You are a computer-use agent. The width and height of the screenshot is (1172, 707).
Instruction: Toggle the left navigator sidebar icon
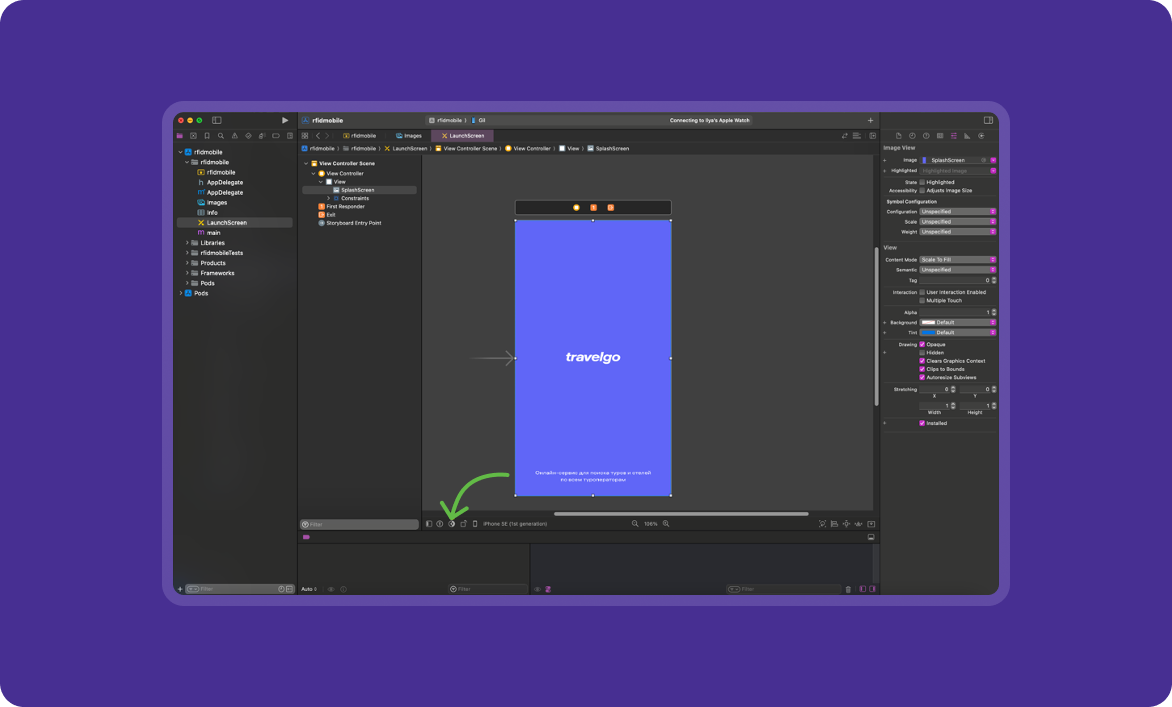(216, 120)
